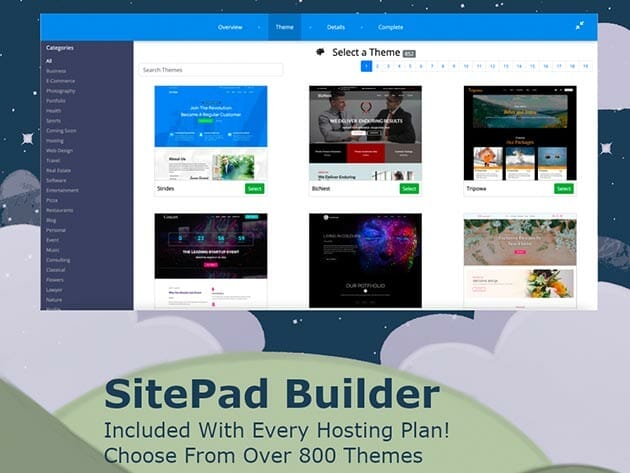Jump to page 19 in pagination
Image resolution: width=630 pixels, height=473 pixels.
click(x=585, y=66)
